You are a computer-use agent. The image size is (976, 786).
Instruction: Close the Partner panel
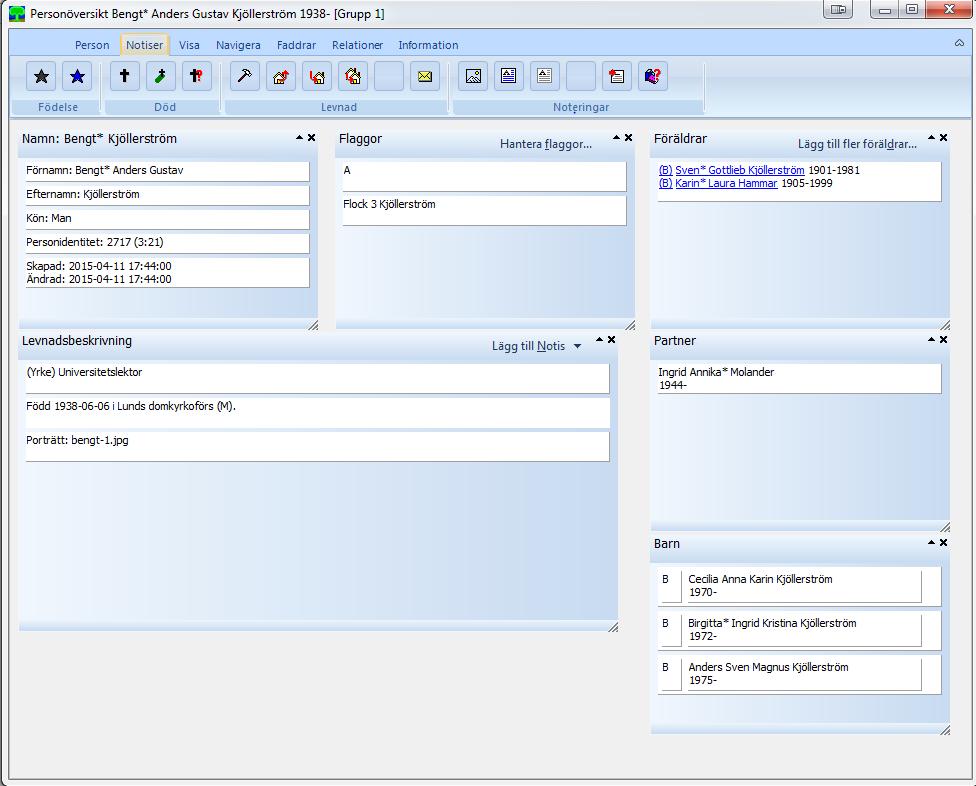[x=944, y=339]
